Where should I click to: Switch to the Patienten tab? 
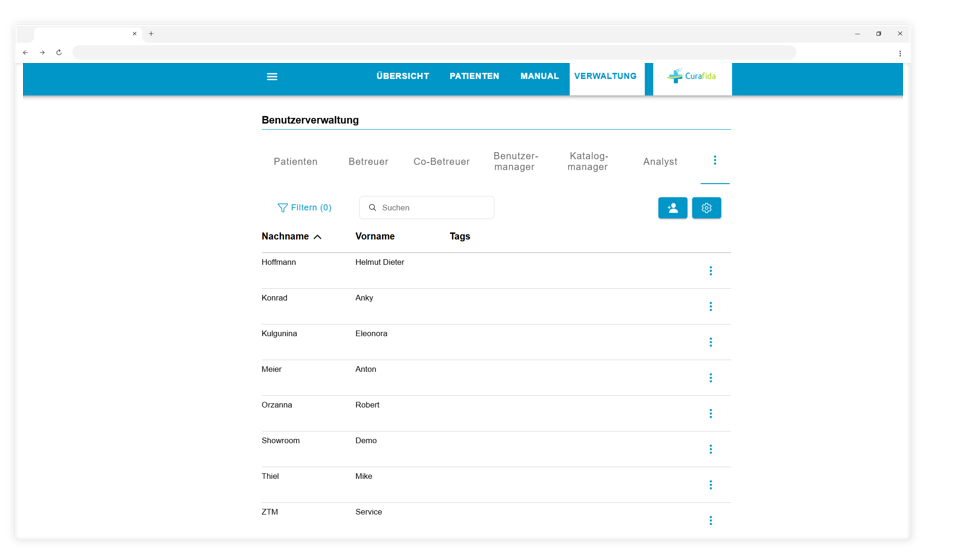[x=296, y=162]
